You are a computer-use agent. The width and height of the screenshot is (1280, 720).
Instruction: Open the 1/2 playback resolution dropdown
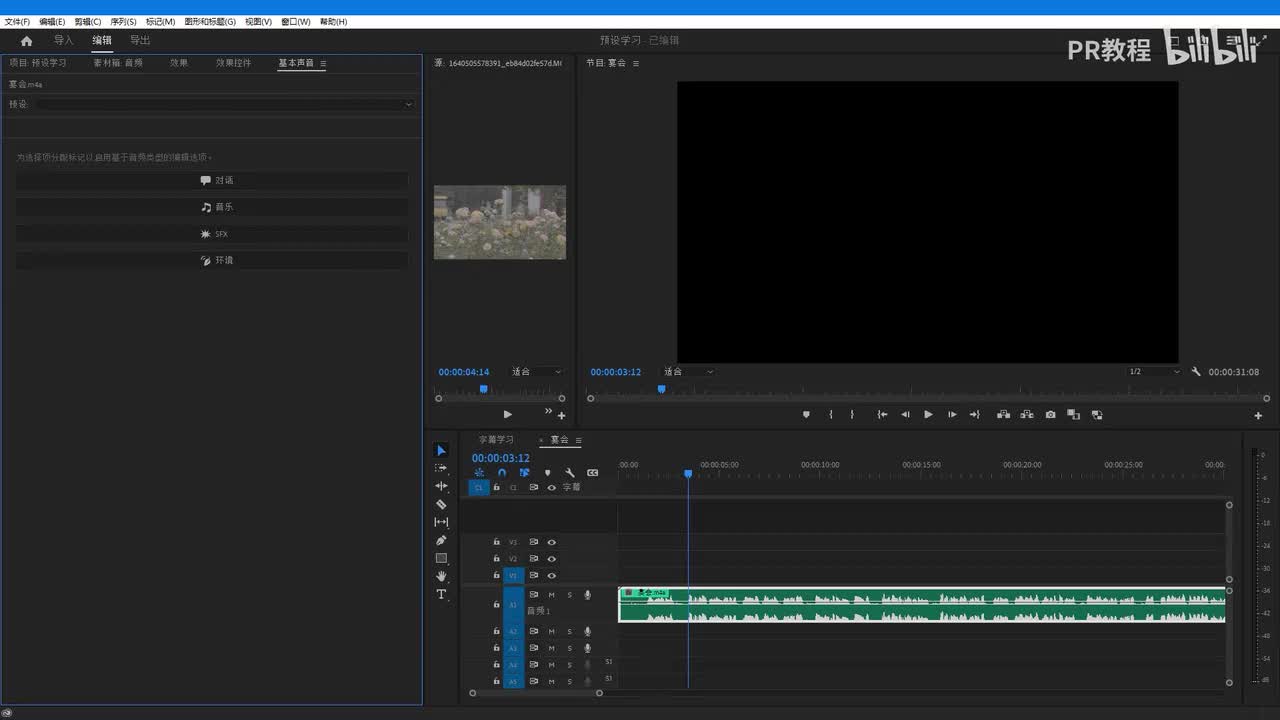click(1153, 372)
